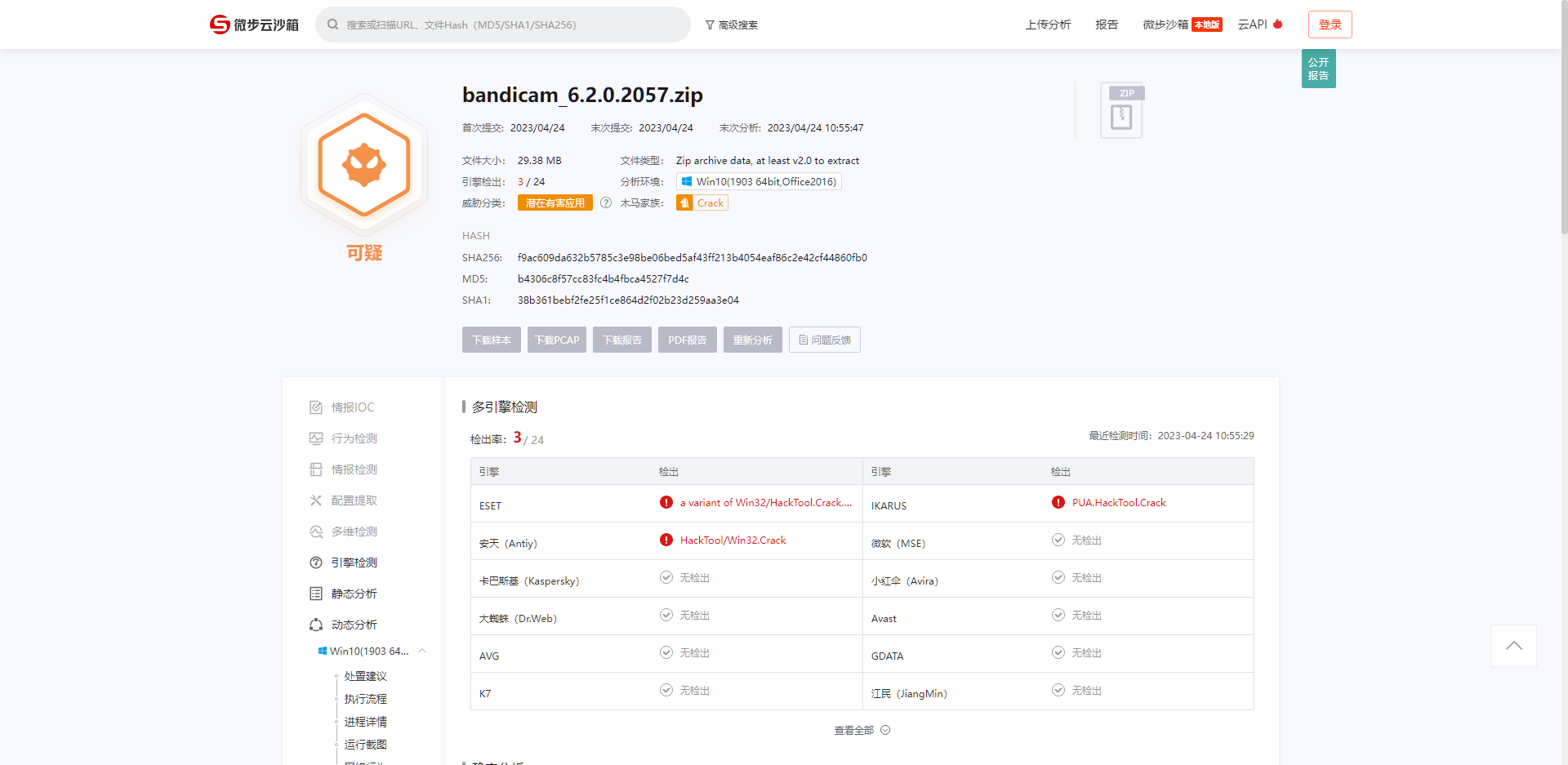Open 微步沙箱 本地版 in the top navigation
The height and width of the screenshot is (765, 1568).
tap(1182, 24)
